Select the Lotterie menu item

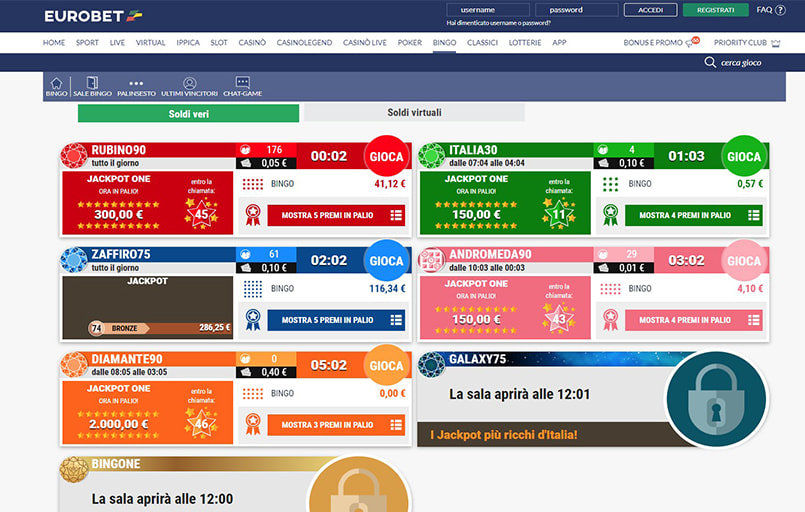[x=525, y=43]
